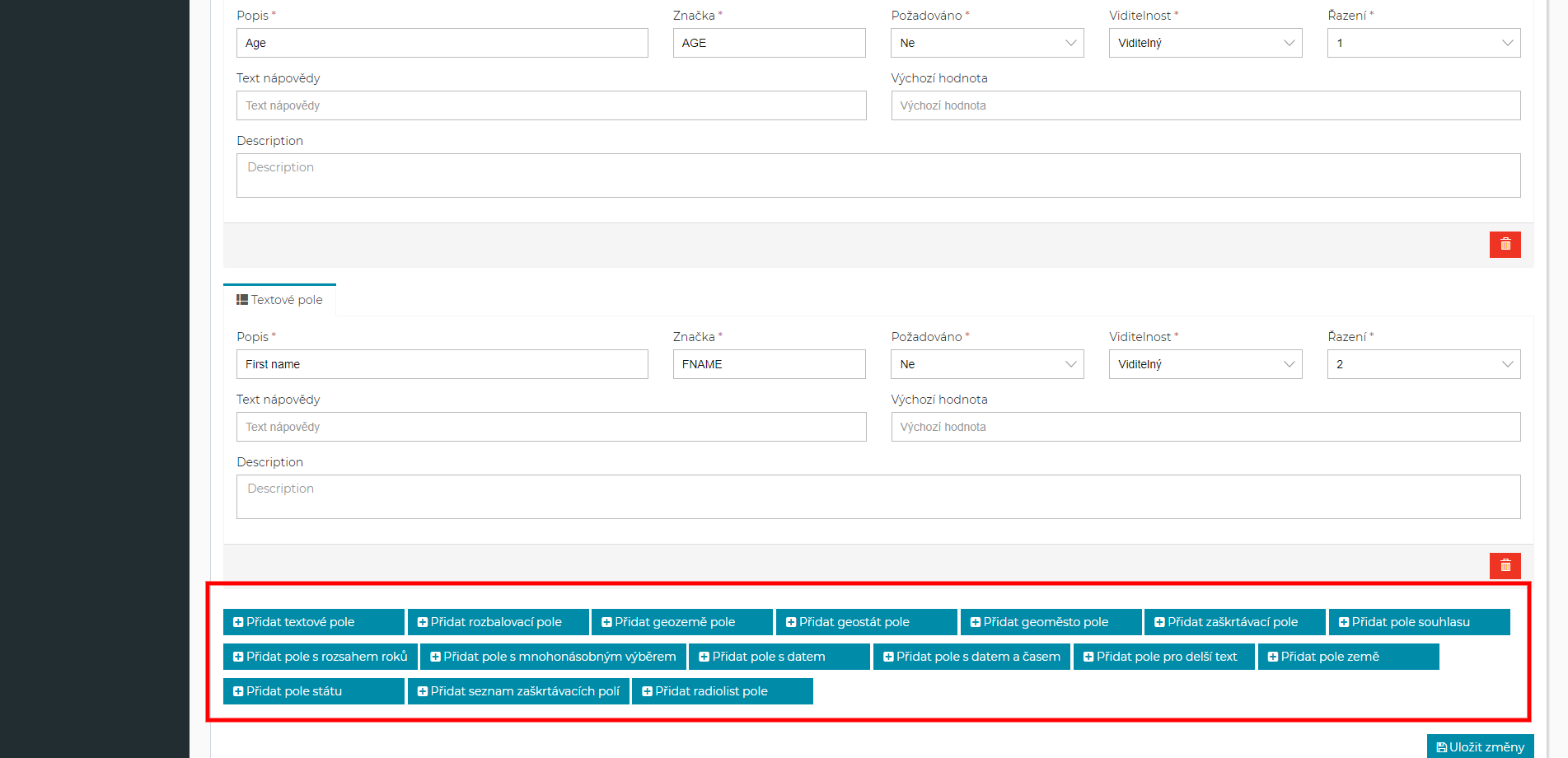Click the Textové pole tab
The height and width of the screenshot is (758, 1568).
[x=279, y=300]
